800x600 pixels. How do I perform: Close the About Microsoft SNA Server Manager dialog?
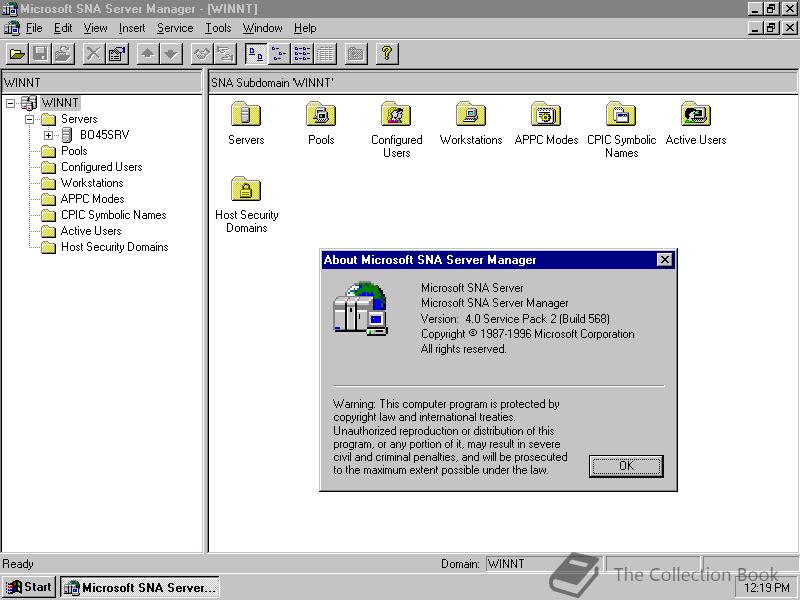pos(665,260)
